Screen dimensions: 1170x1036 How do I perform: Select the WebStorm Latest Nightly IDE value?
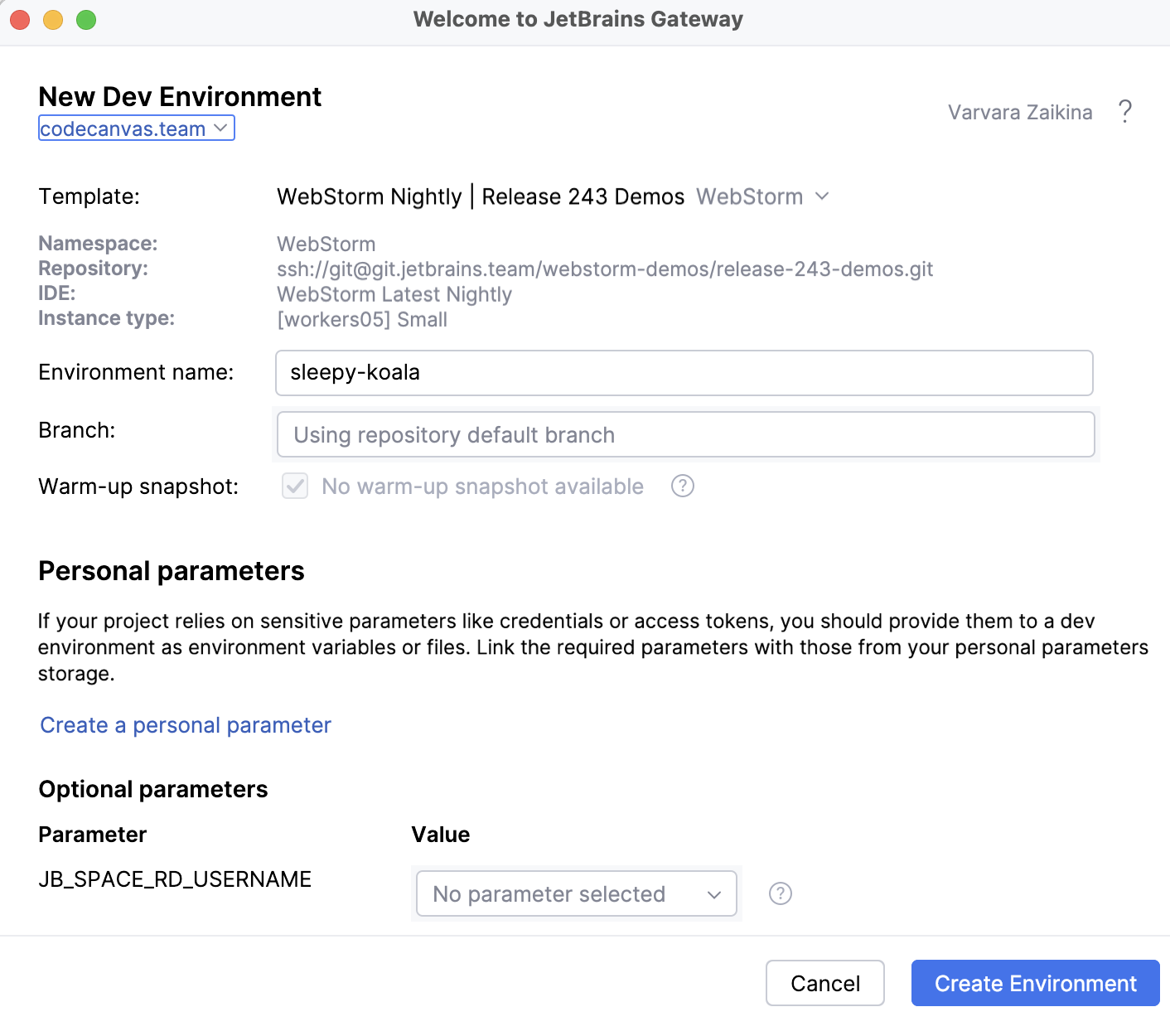click(x=394, y=294)
